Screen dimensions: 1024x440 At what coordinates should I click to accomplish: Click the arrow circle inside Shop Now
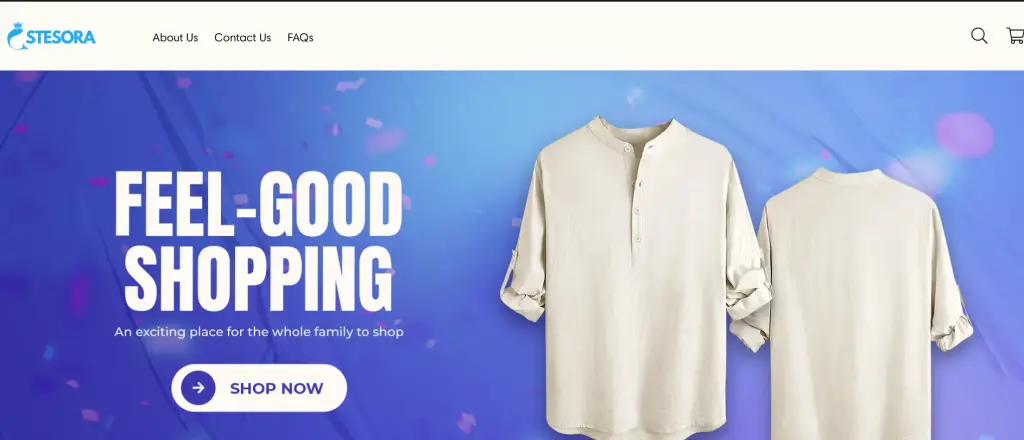tap(198, 388)
